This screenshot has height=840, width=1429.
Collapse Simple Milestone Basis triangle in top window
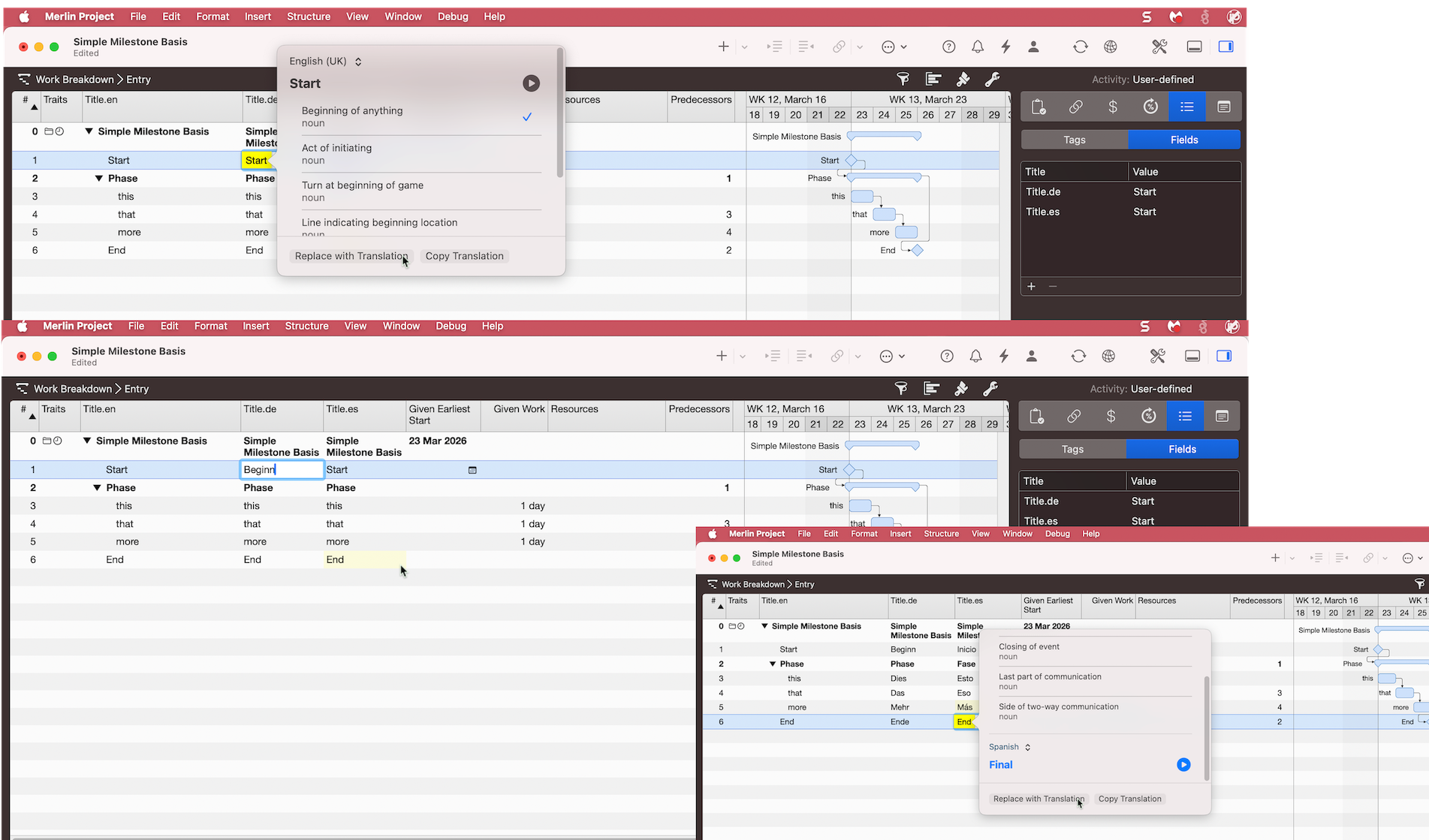tap(89, 131)
